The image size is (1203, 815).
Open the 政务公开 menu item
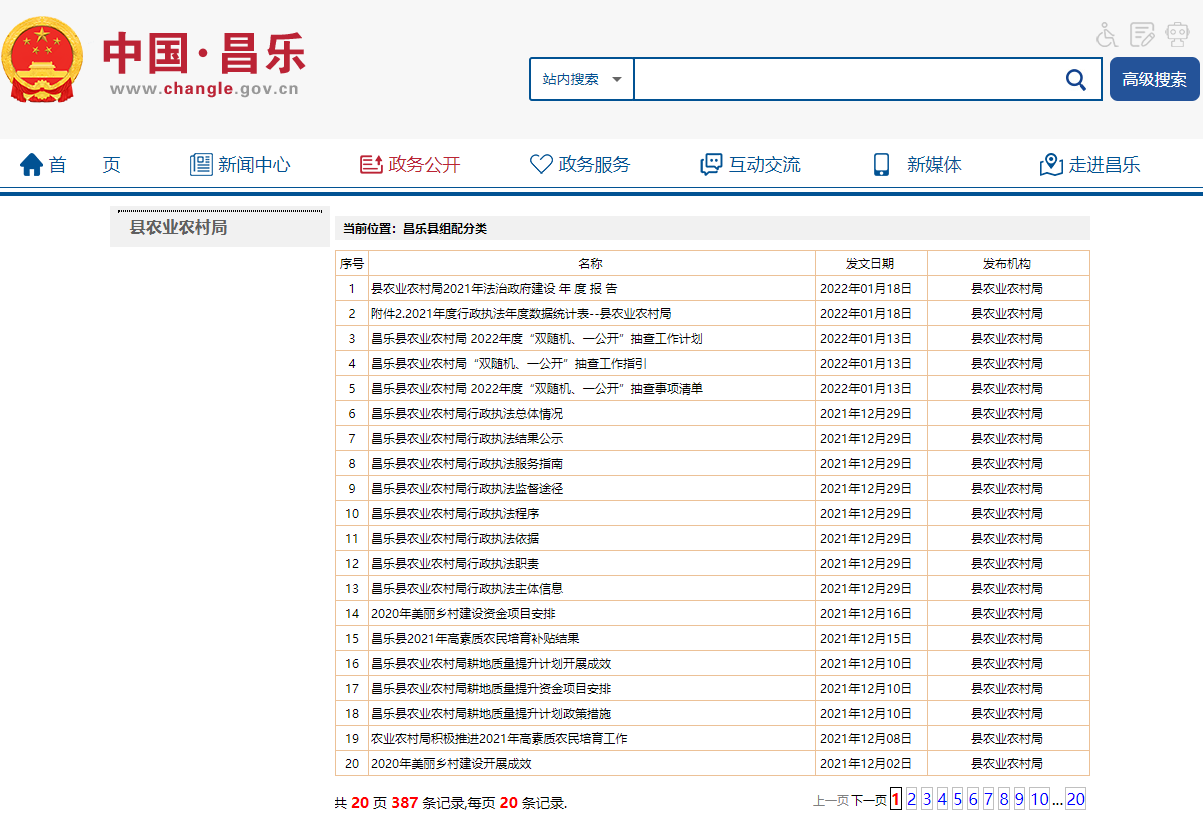click(x=424, y=165)
